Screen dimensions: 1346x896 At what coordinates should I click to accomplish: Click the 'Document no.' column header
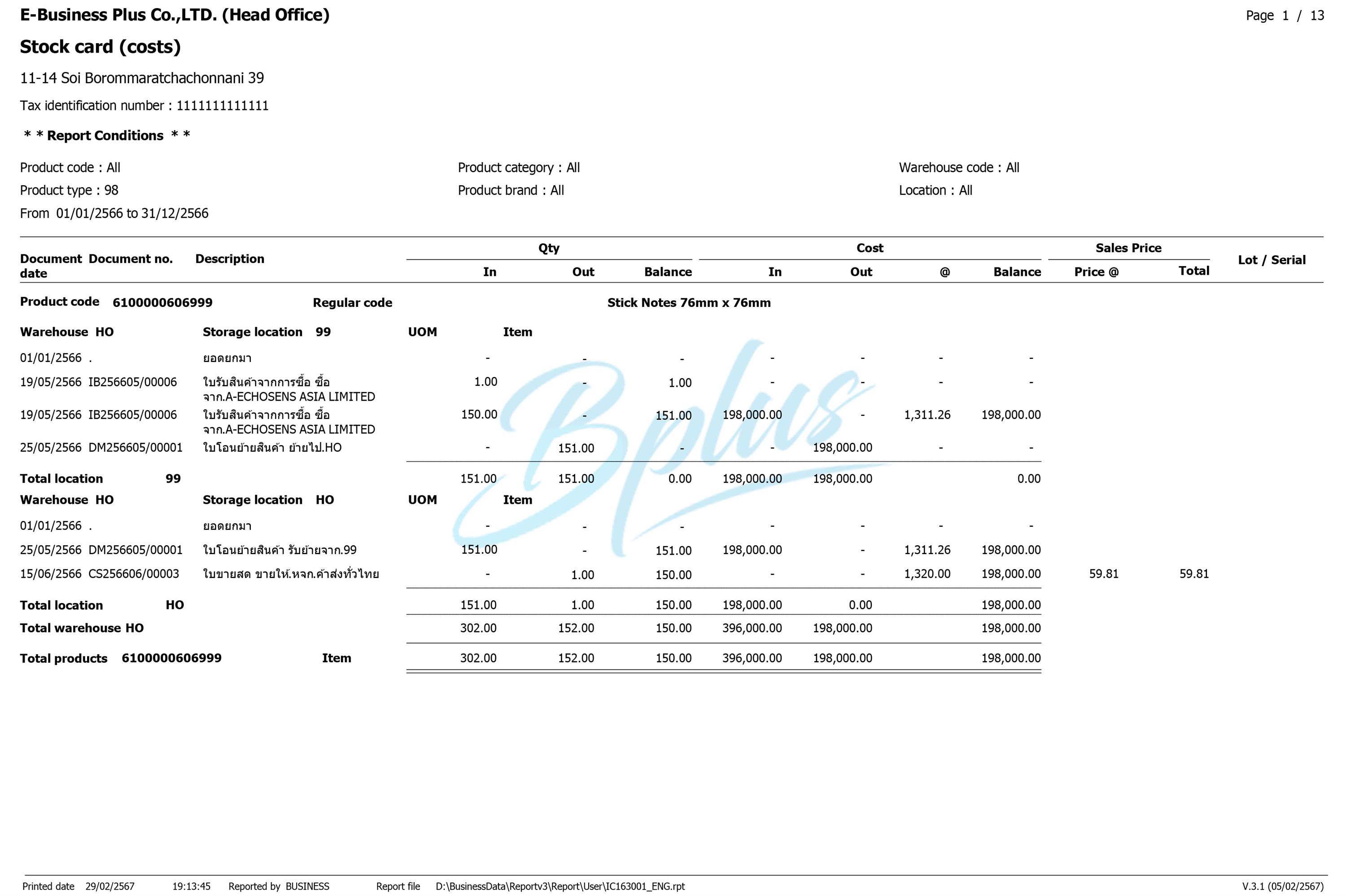(x=130, y=259)
